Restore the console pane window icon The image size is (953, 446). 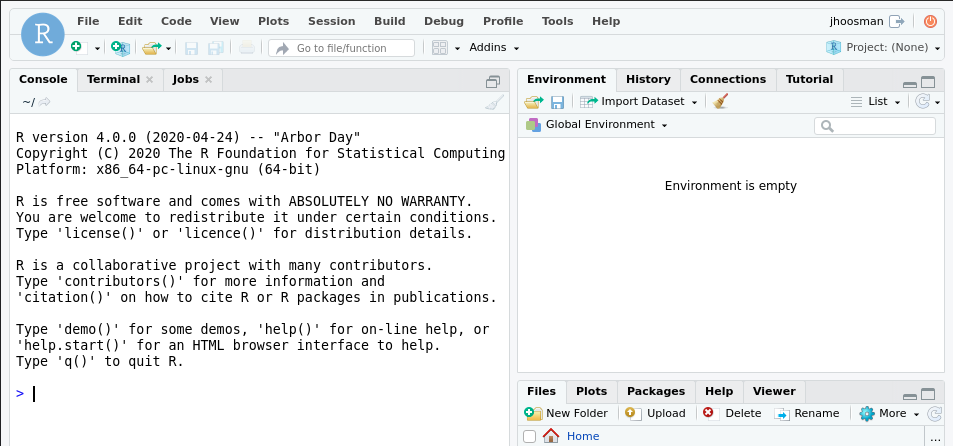coord(493,82)
